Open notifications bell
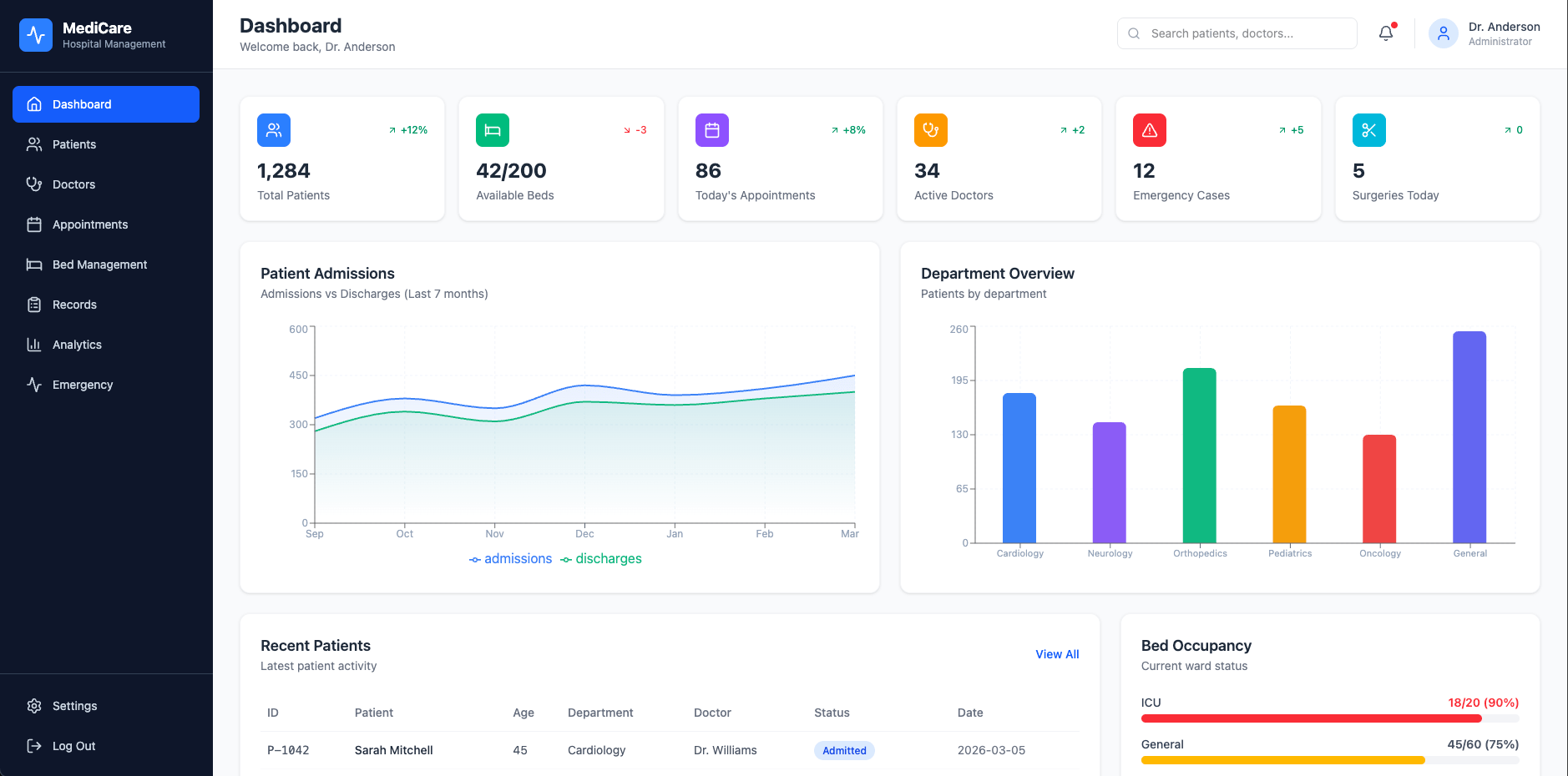Viewport: 1568px width, 776px height. click(1386, 33)
